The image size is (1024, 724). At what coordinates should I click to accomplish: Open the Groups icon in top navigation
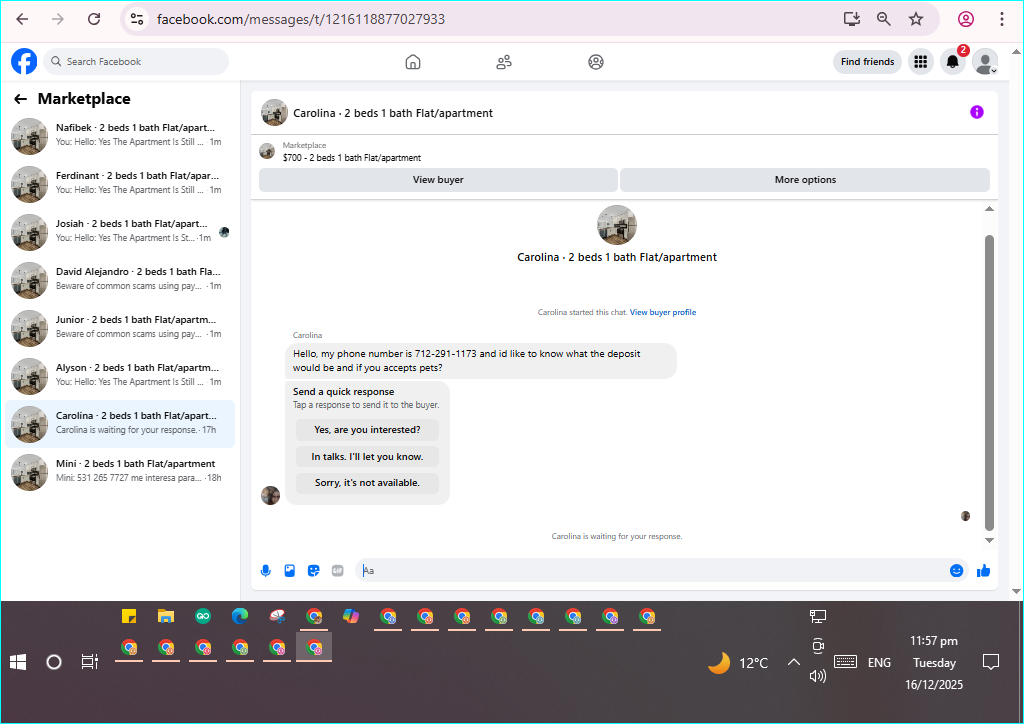tap(596, 62)
